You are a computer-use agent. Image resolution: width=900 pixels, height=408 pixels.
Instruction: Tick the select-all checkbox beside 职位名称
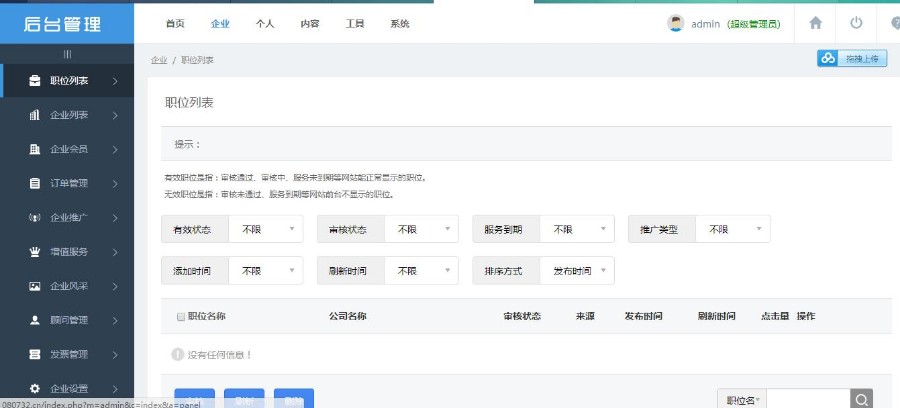[181, 317]
